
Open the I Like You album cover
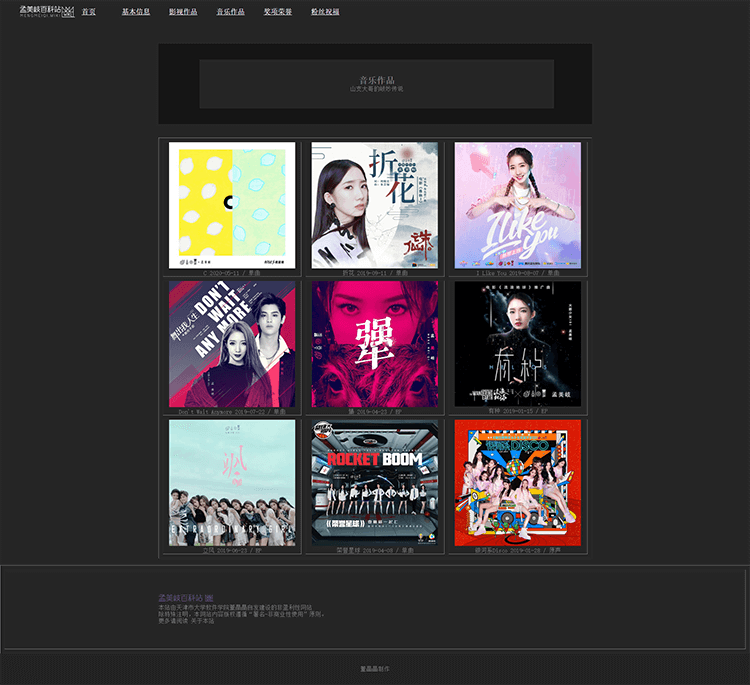point(518,205)
